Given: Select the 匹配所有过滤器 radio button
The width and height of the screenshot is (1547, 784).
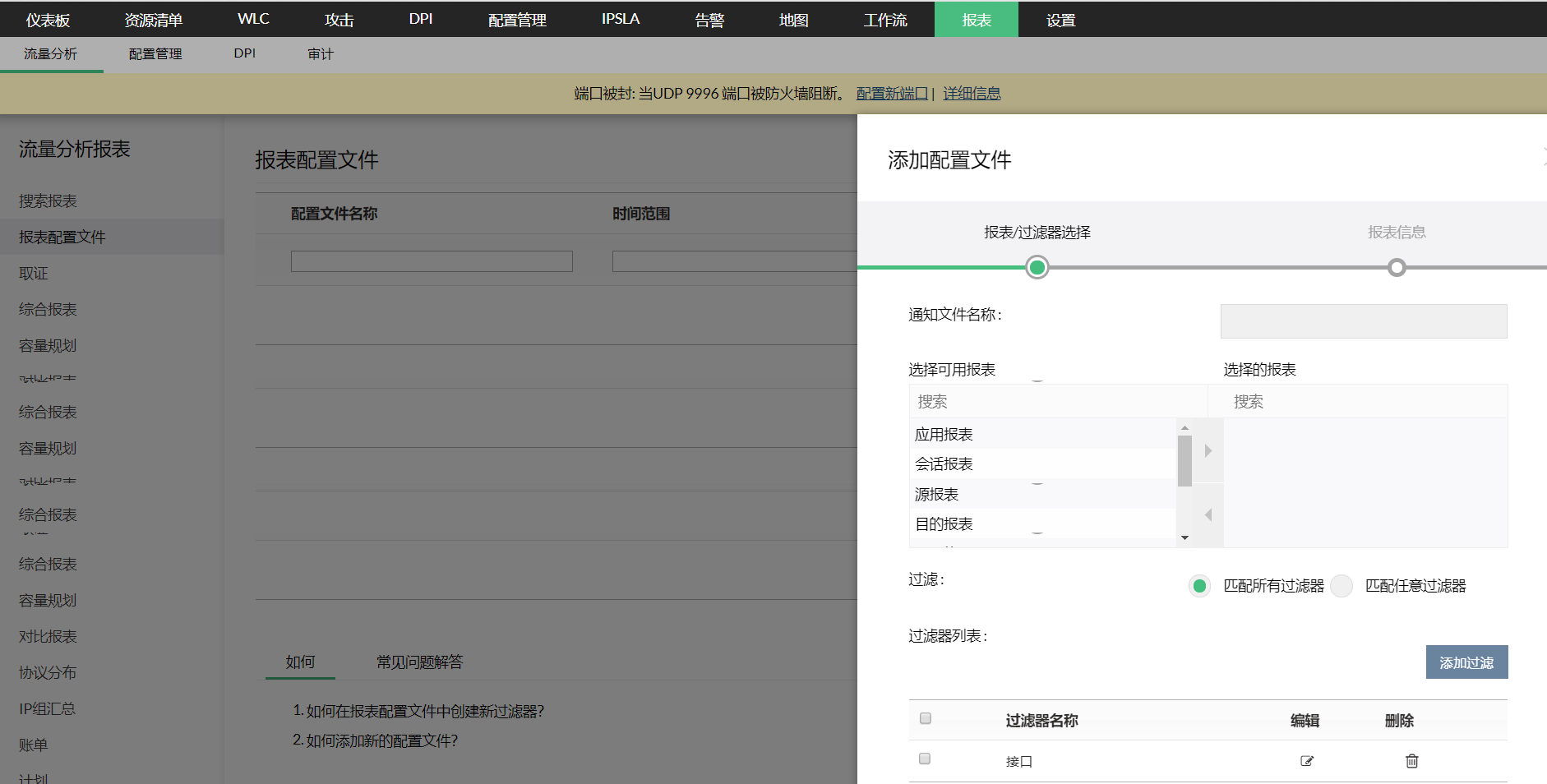Looking at the screenshot, I should (1199, 586).
